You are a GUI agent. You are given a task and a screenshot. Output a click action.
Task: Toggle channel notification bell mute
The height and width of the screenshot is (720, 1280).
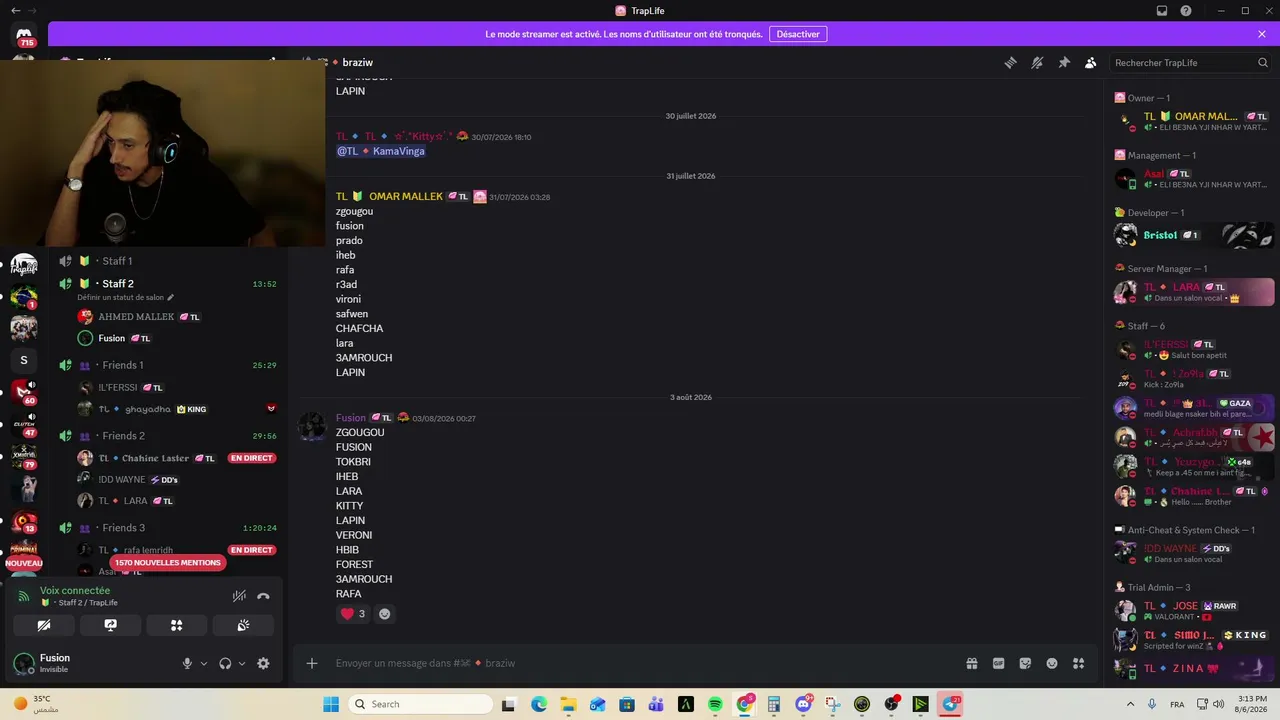(x=1037, y=62)
